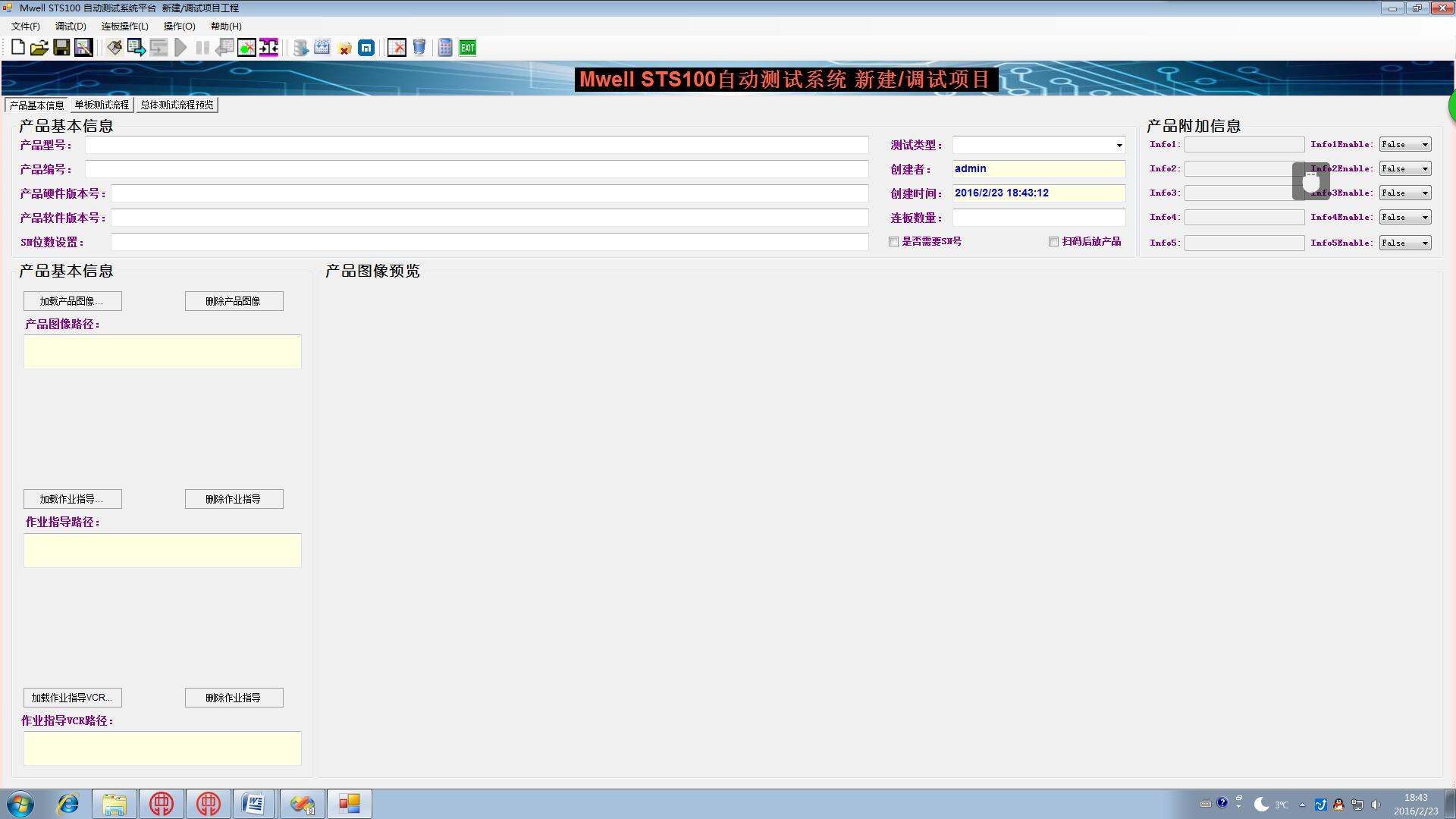Image resolution: width=1456 pixels, height=819 pixels.
Task: Switch to the 总体测试流程预览 tab
Action: tap(177, 105)
